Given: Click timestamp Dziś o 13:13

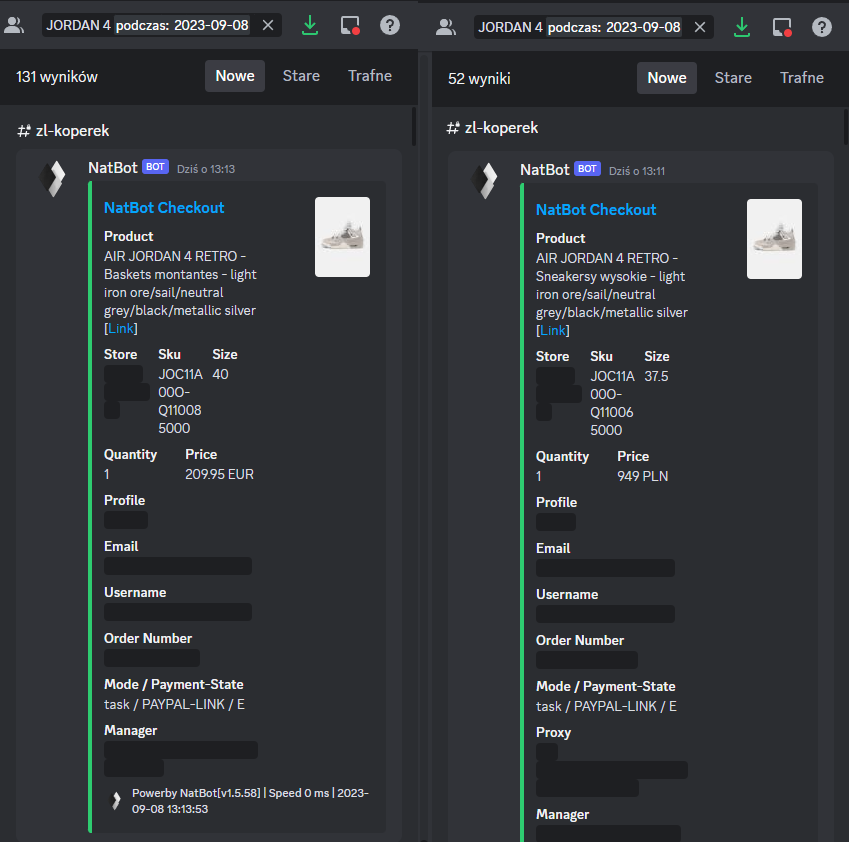Looking at the screenshot, I should point(206,169).
